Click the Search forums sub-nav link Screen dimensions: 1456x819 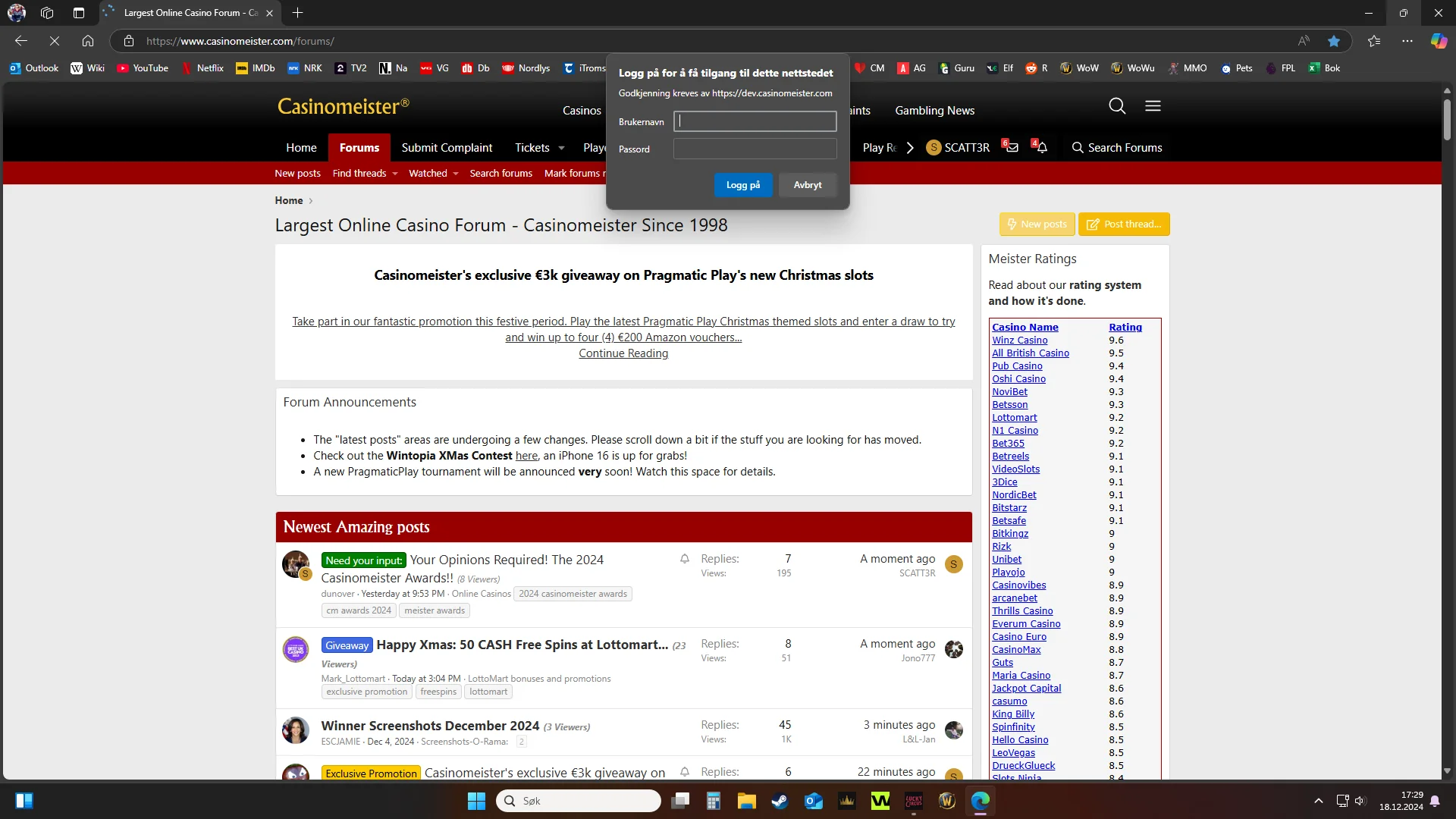[501, 174]
